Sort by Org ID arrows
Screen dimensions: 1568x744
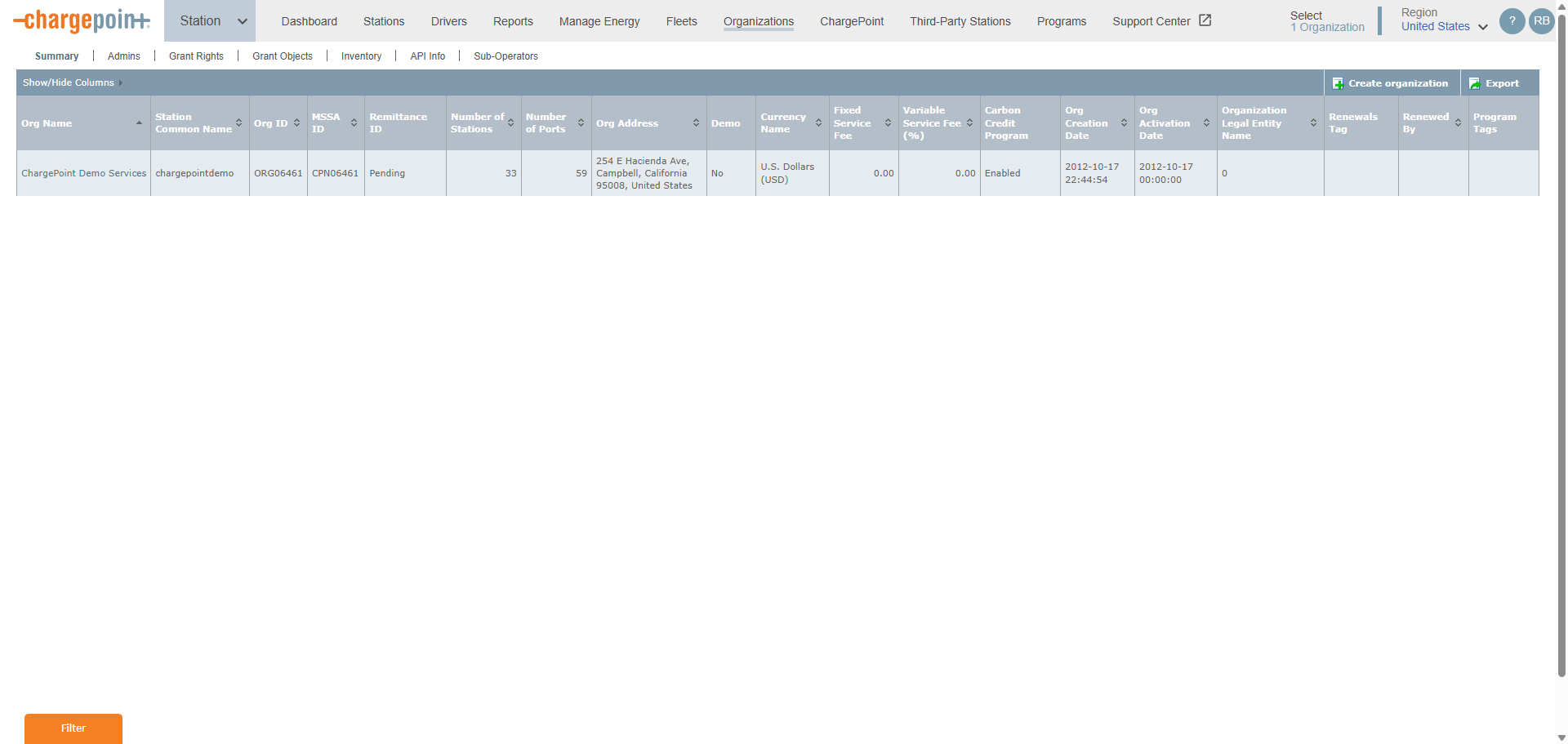click(x=296, y=123)
